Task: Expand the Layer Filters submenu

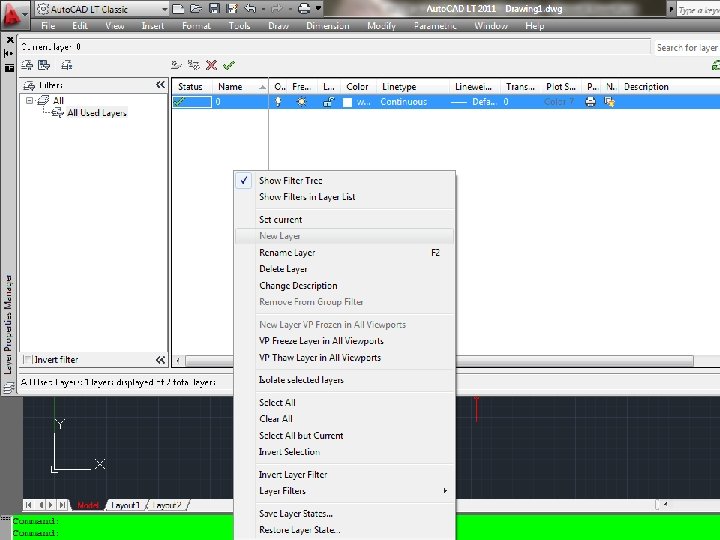Action: (344, 491)
